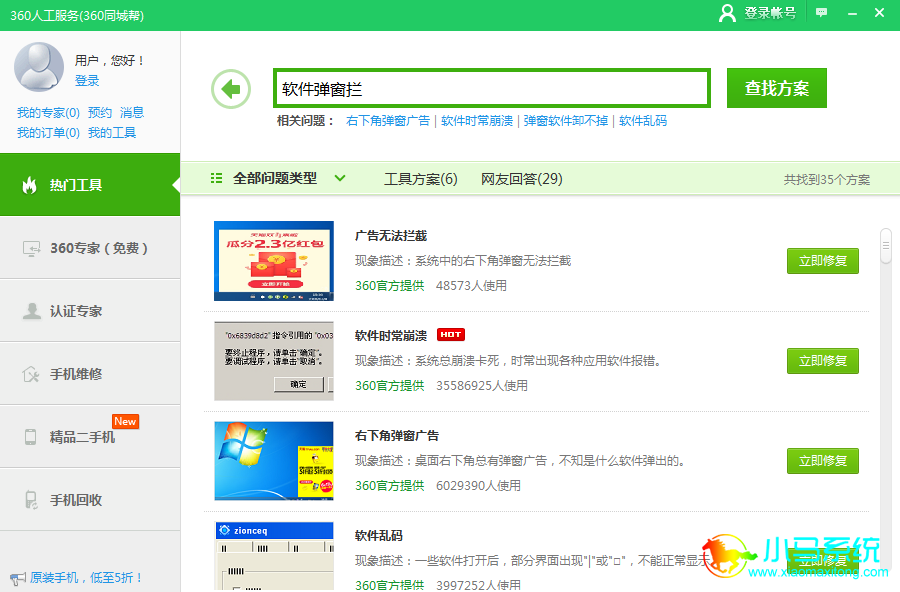Screen dimensions: 900x592
Task: Click the New badge on 精品二手机
Action: click(x=125, y=421)
